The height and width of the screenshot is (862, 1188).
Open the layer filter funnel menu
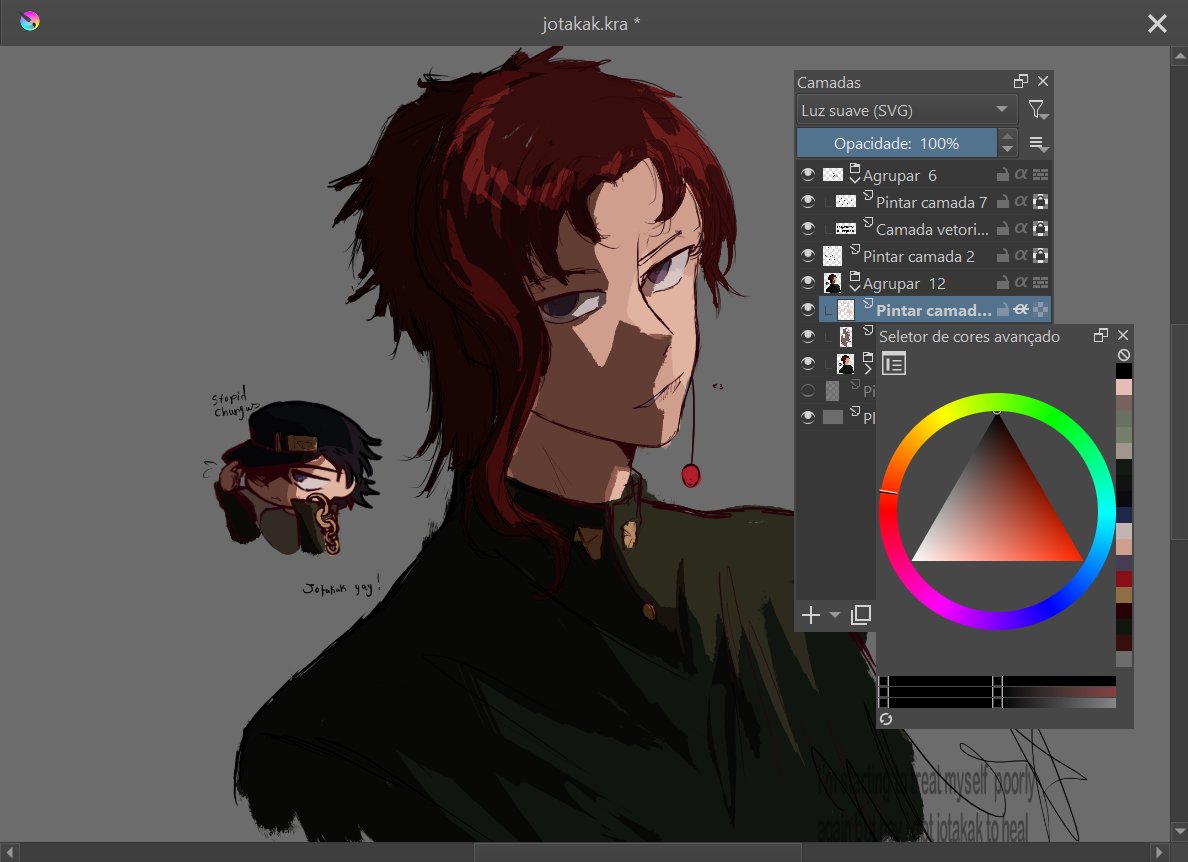coord(1037,111)
